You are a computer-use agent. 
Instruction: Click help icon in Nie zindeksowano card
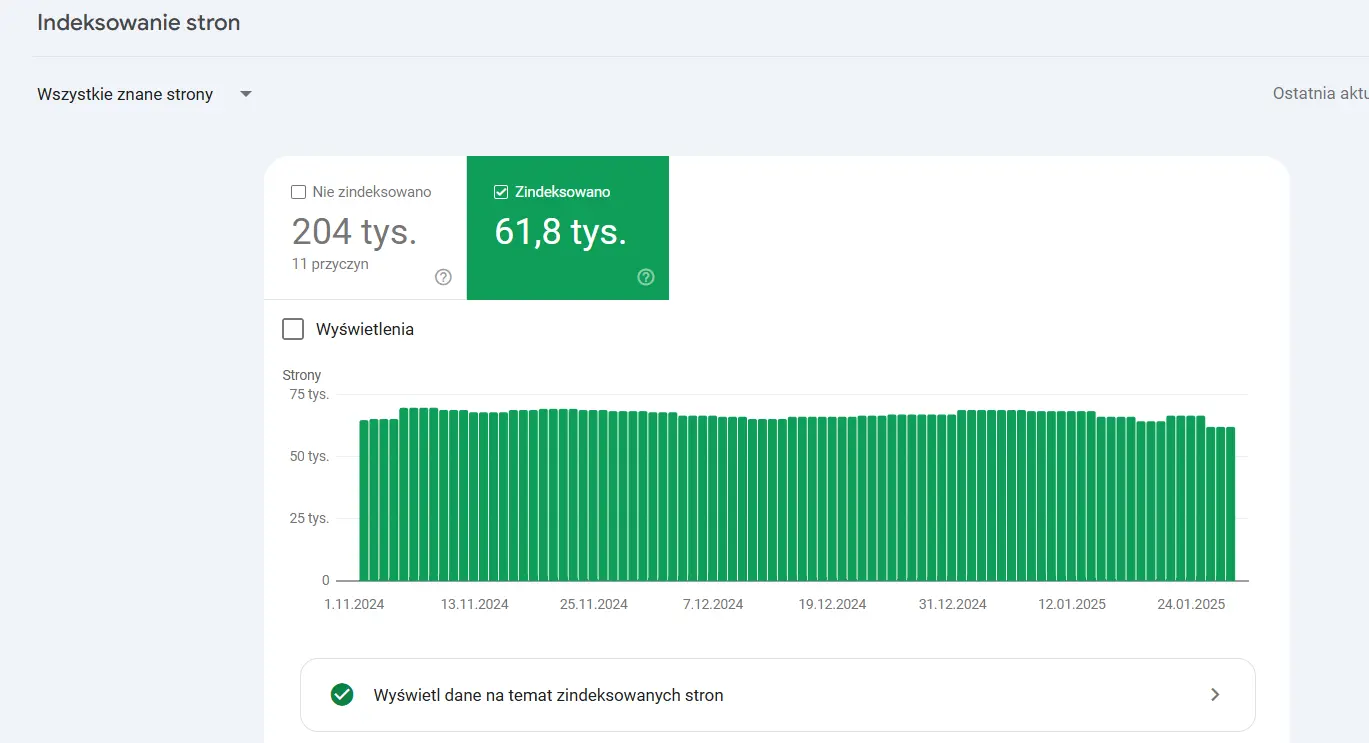pyautogui.click(x=444, y=278)
